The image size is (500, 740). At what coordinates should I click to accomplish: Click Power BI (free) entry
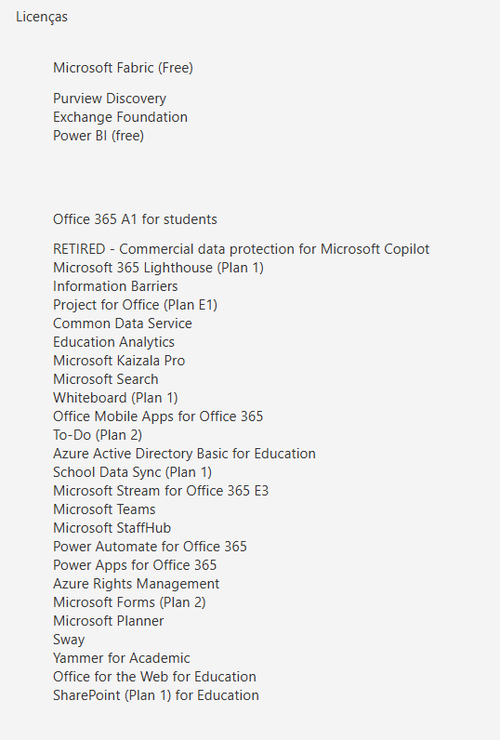98,136
